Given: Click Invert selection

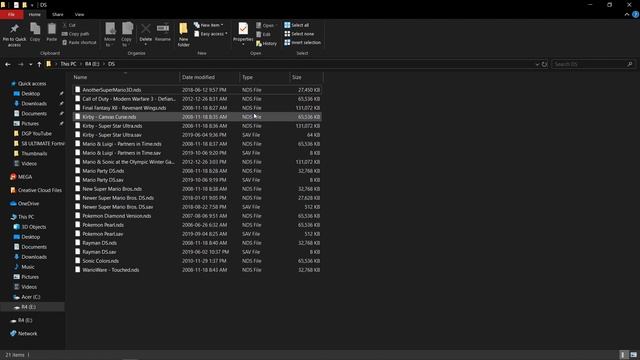Looking at the screenshot, I should [302, 42].
